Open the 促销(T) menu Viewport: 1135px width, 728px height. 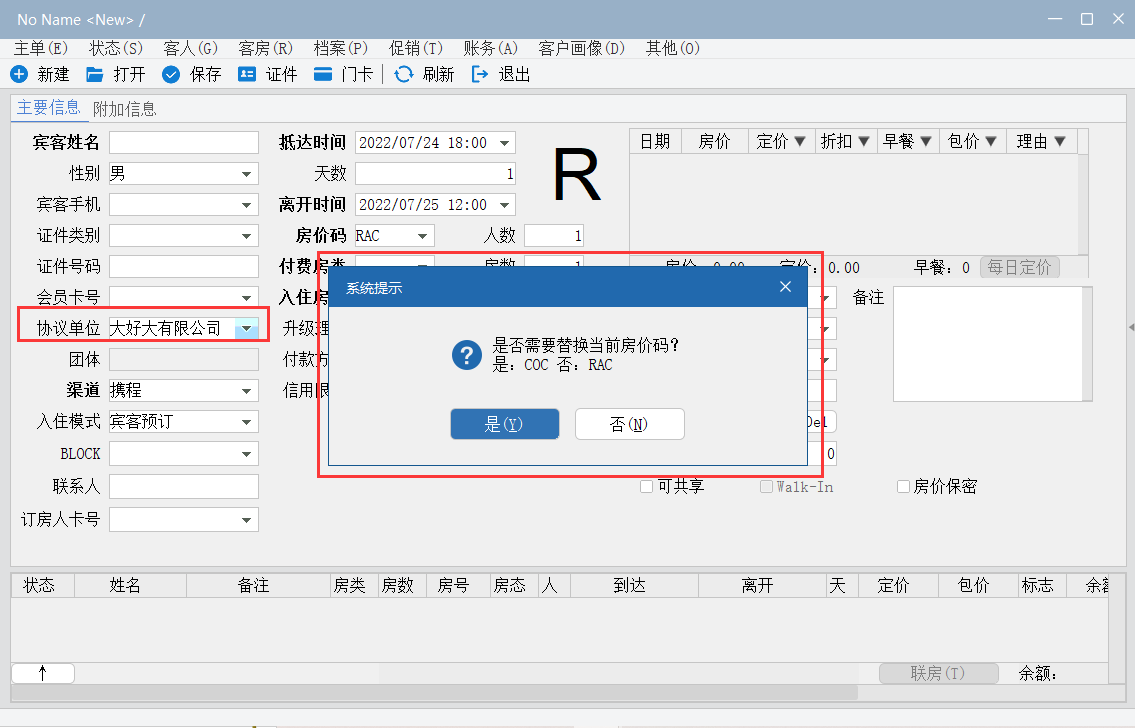pyautogui.click(x=415, y=48)
